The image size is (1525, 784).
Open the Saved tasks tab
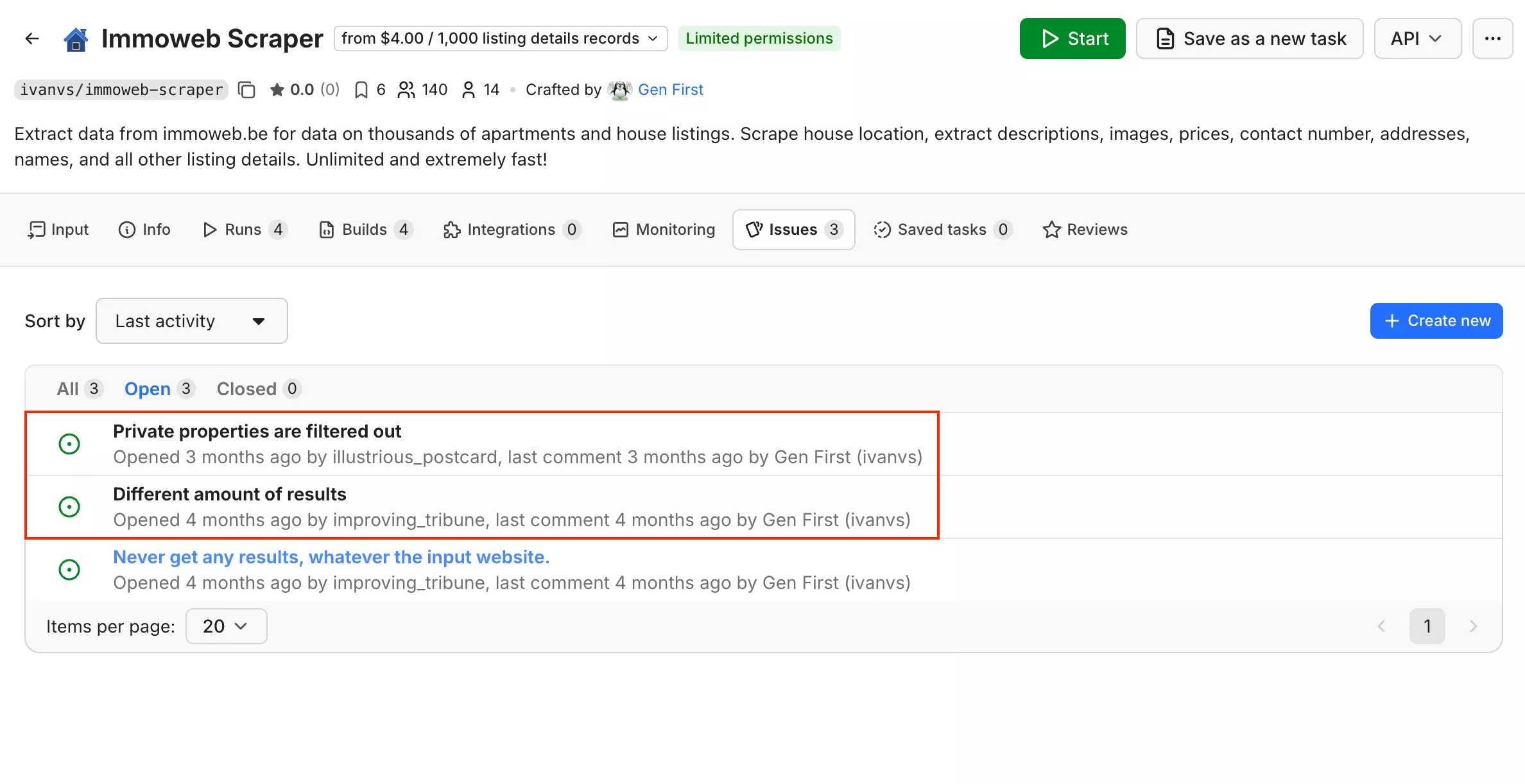point(943,230)
